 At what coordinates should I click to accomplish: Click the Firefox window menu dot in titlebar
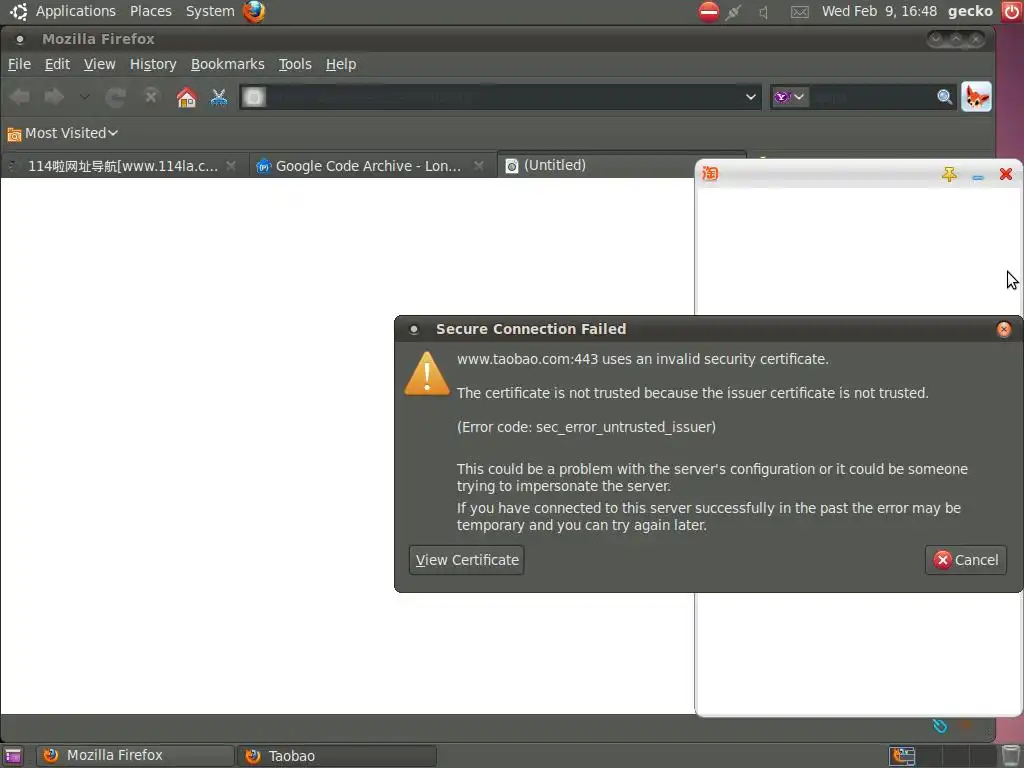(20, 39)
